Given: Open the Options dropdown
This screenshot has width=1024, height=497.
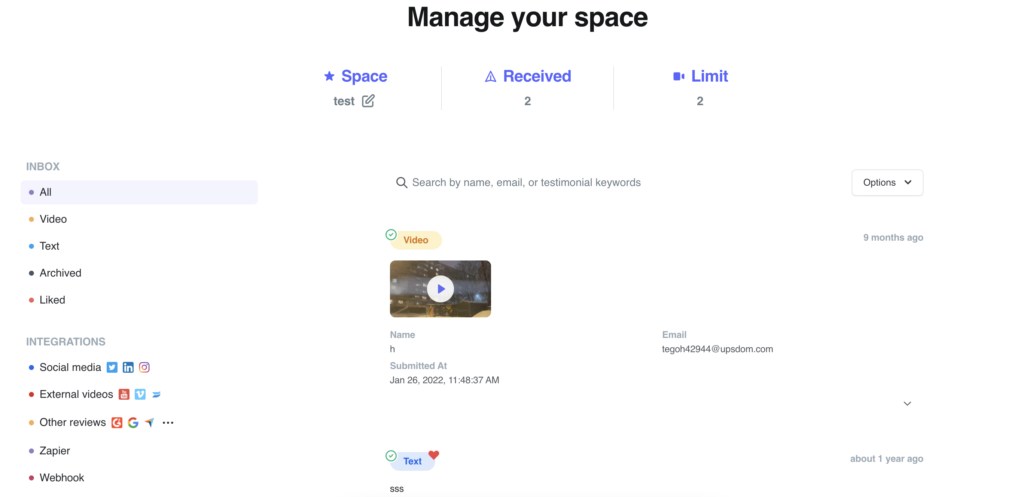Looking at the screenshot, I should point(887,182).
